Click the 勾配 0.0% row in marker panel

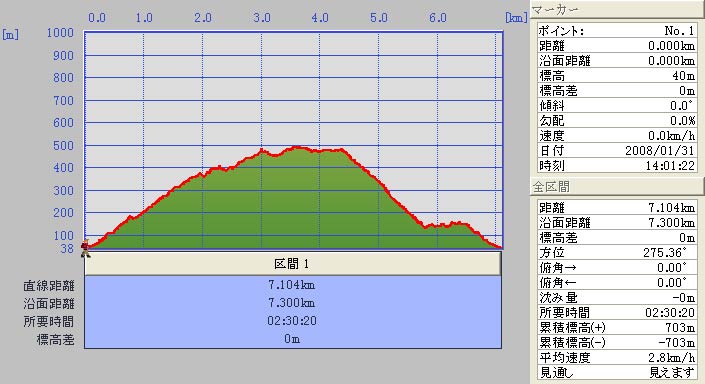tap(617, 121)
